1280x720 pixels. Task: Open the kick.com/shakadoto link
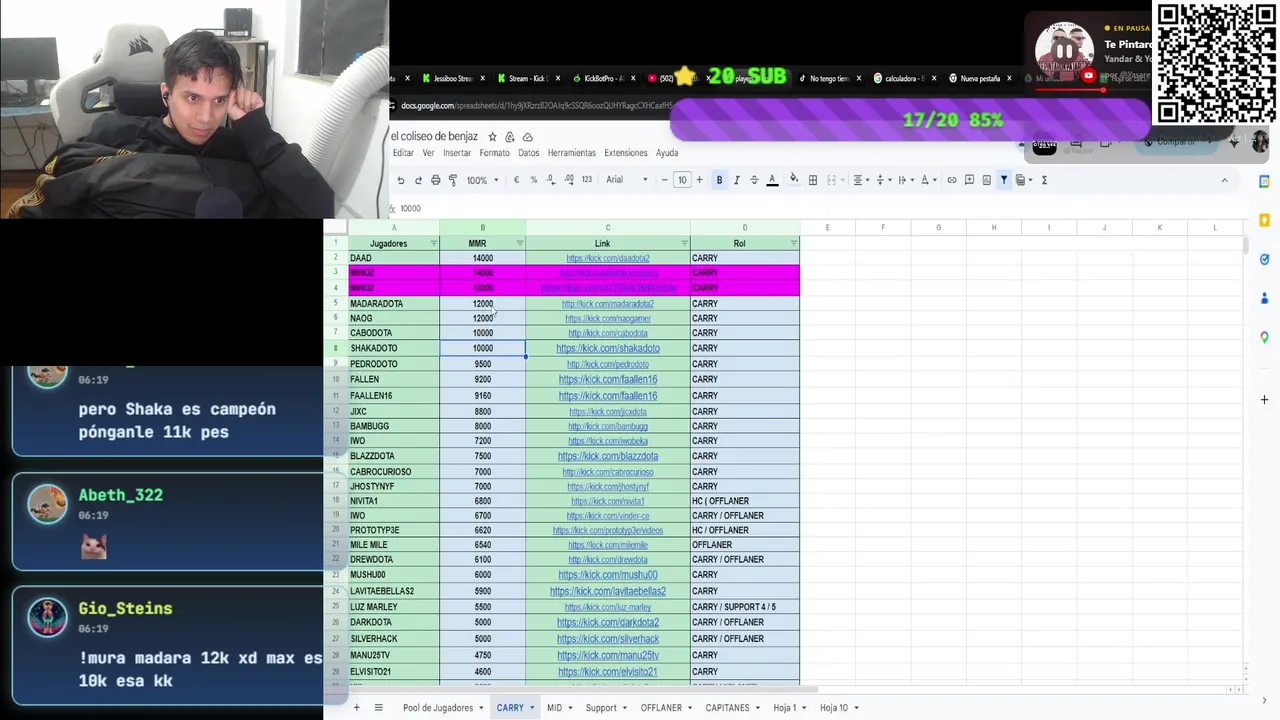pyautogui.click(x=608, y=348)
